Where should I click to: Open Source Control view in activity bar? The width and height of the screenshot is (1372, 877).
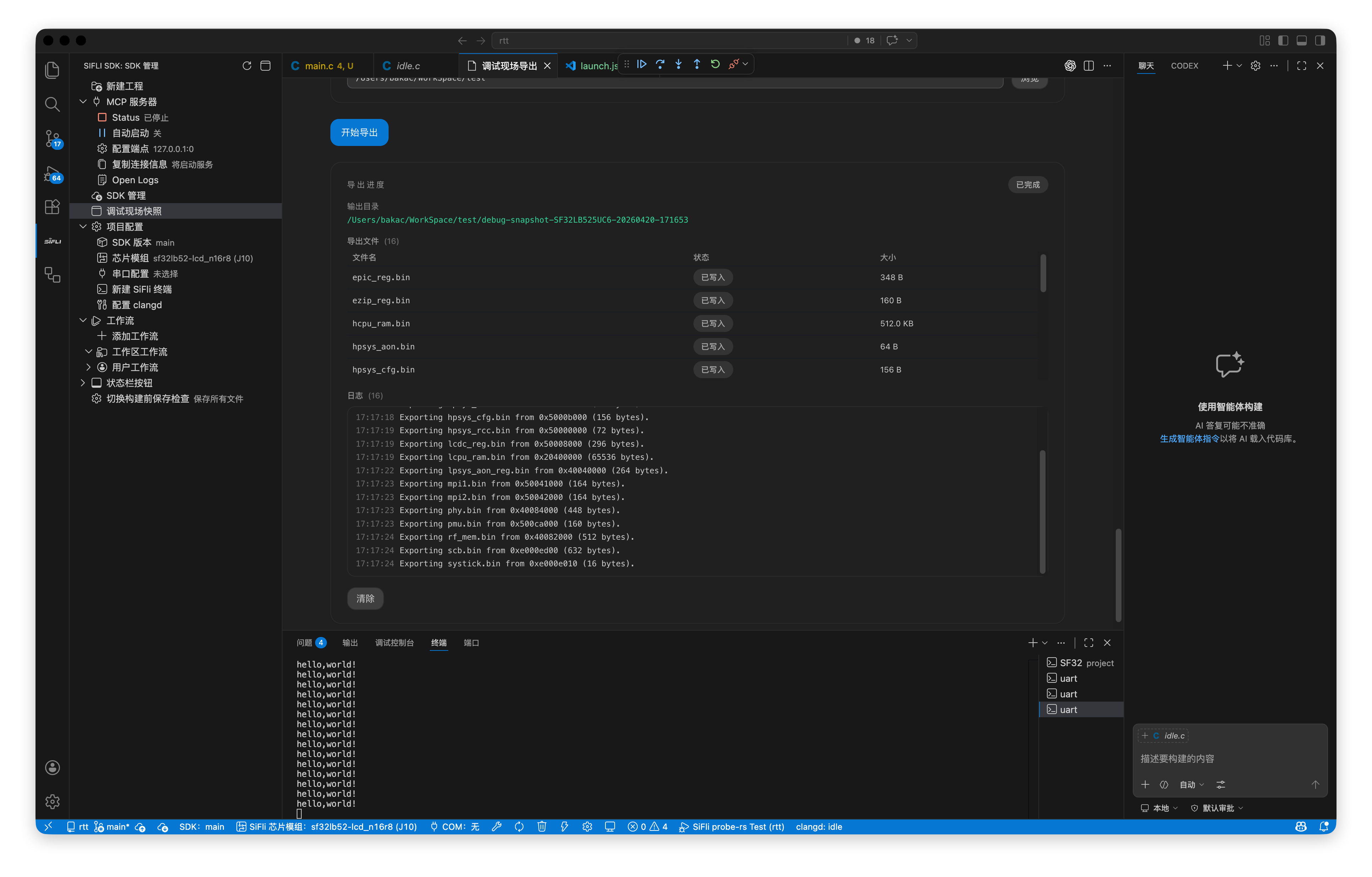click(x=53, y=138)
